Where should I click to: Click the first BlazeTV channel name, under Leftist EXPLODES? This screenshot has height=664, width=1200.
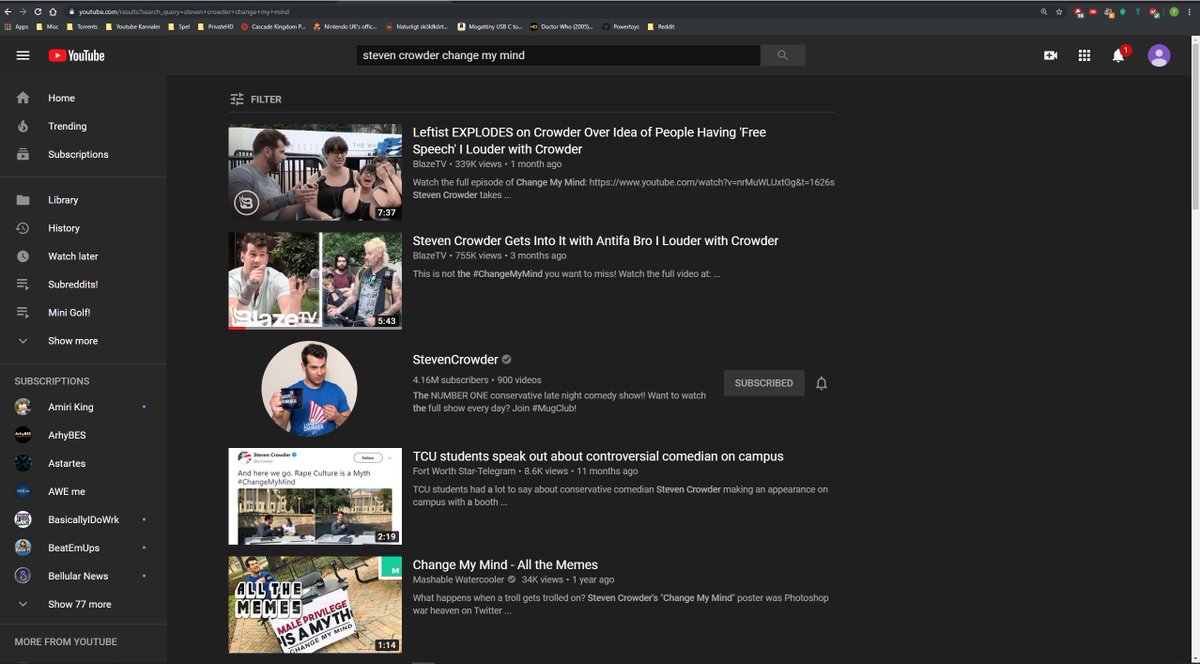(430, 164)
